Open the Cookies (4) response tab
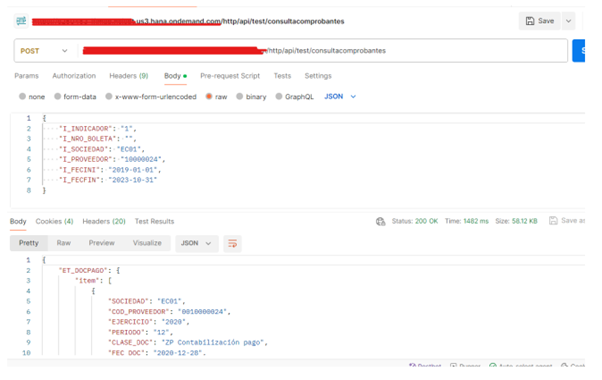 point(54,221)
